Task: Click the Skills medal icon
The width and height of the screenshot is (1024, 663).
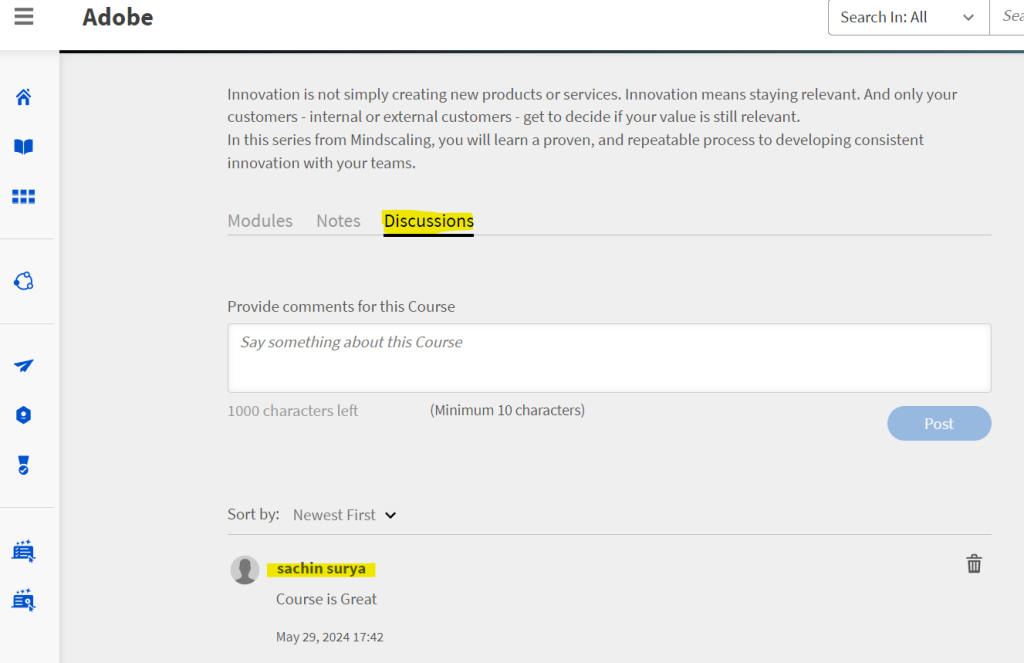Action: [22, 463]
